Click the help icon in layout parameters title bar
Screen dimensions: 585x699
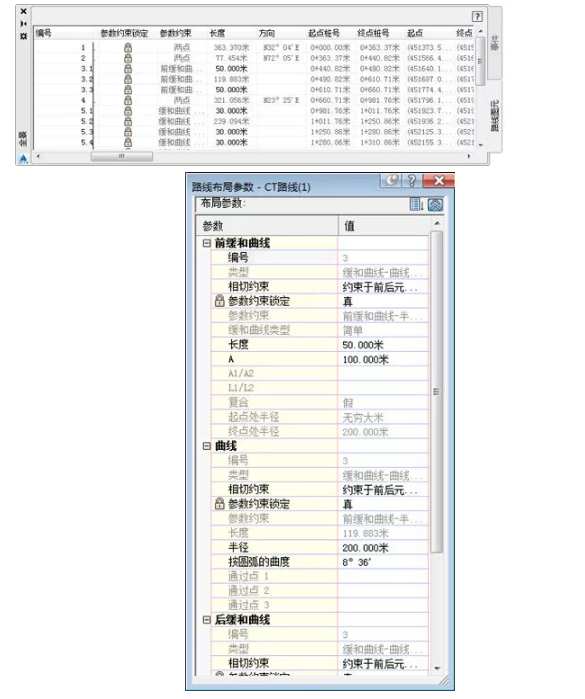click(x=412, y=180)
